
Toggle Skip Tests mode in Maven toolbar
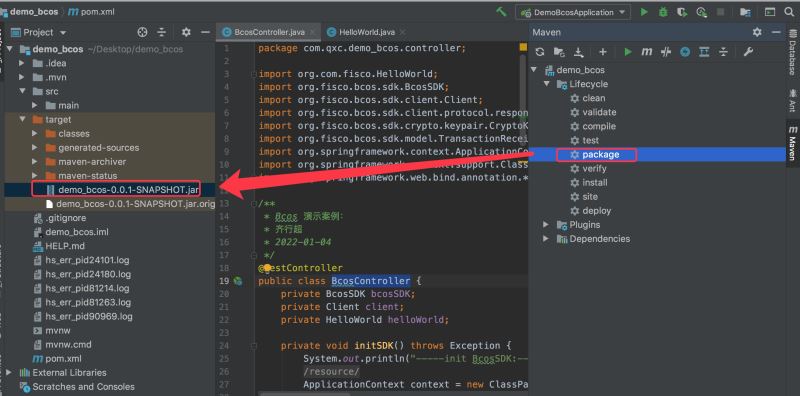click(685, 52)
